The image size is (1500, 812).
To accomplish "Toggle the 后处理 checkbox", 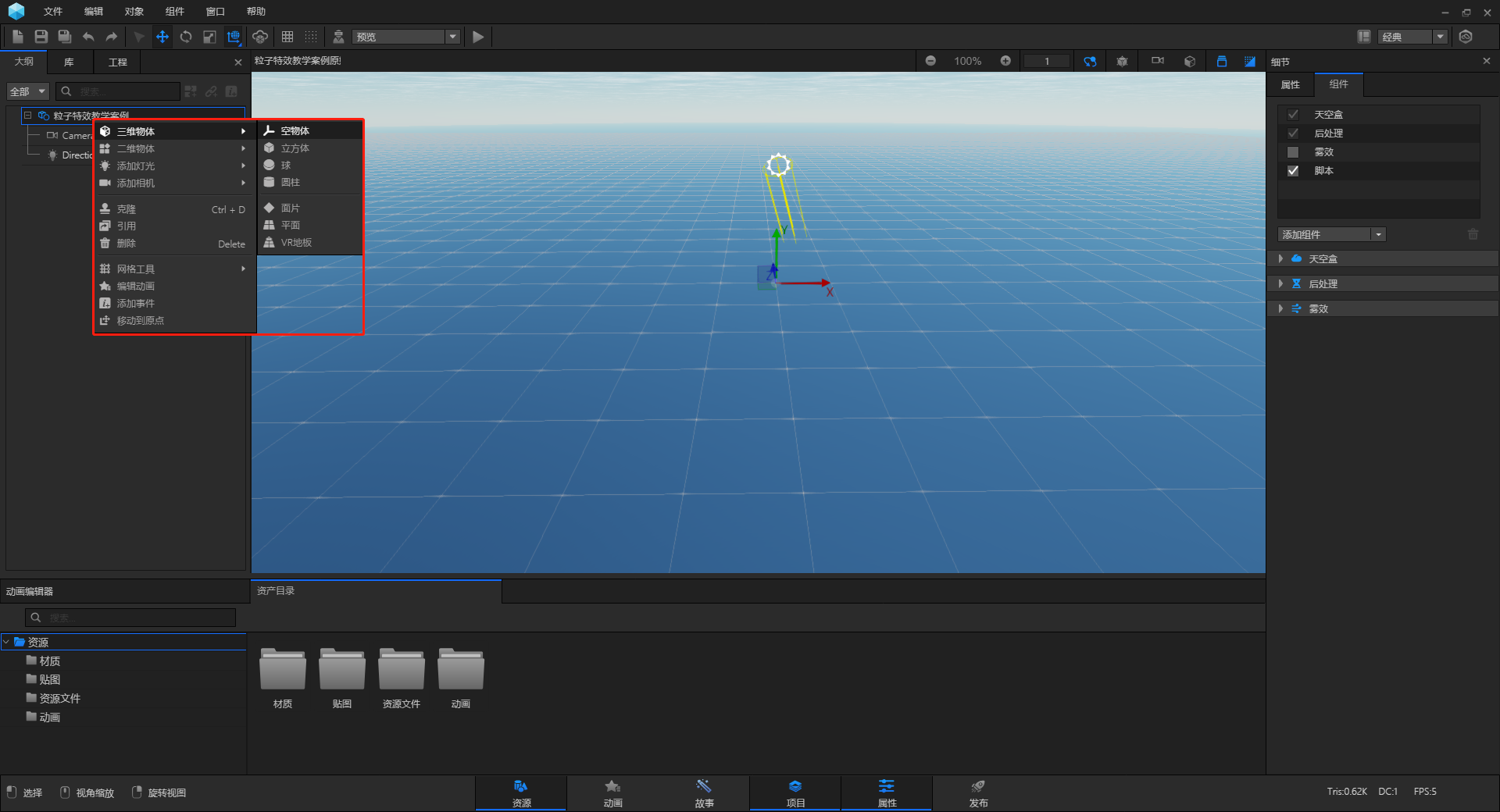I will pyautogui.click(x=1293, y=134).
